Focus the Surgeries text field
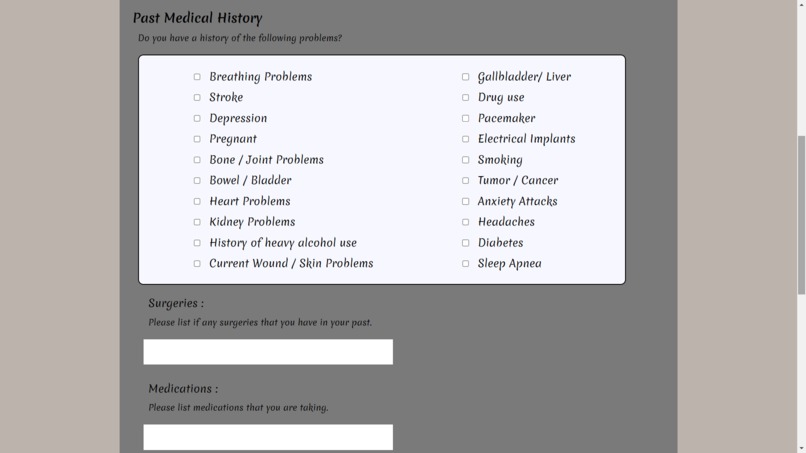This screenshot has height=453, width=806. click(268, 352)
